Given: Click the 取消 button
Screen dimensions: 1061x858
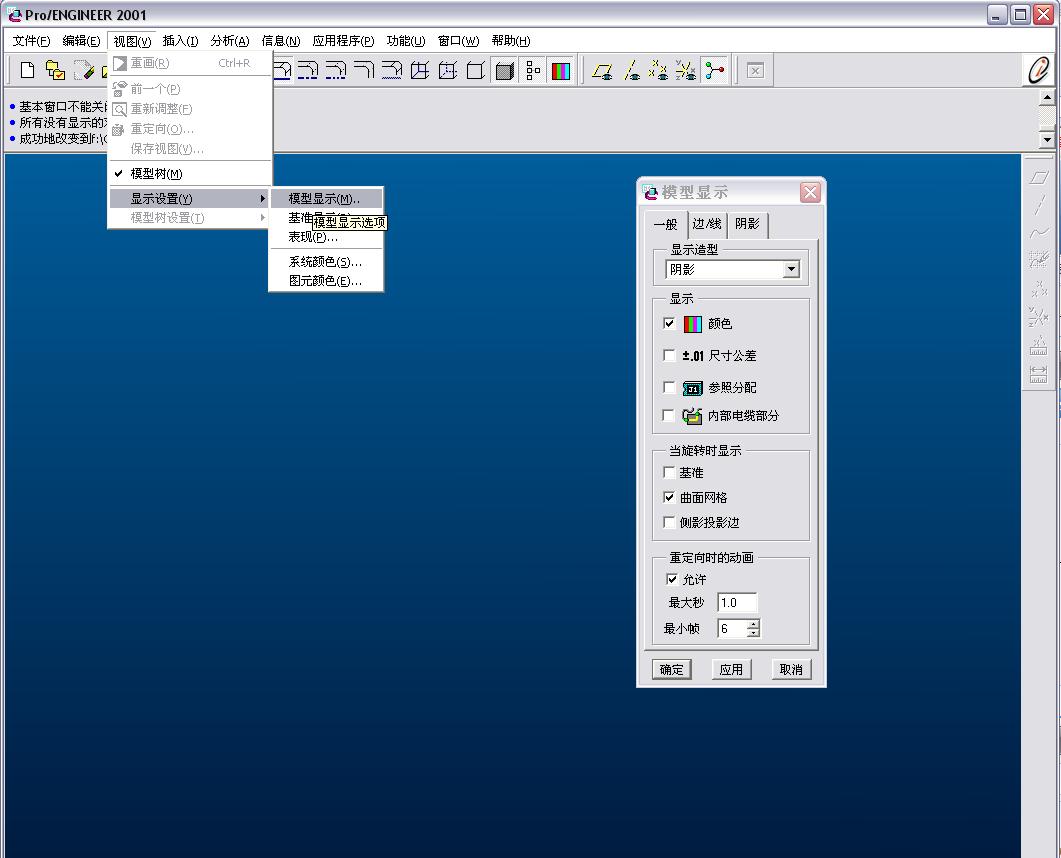Looking at the screenshot, I should [x=791, y=669].
